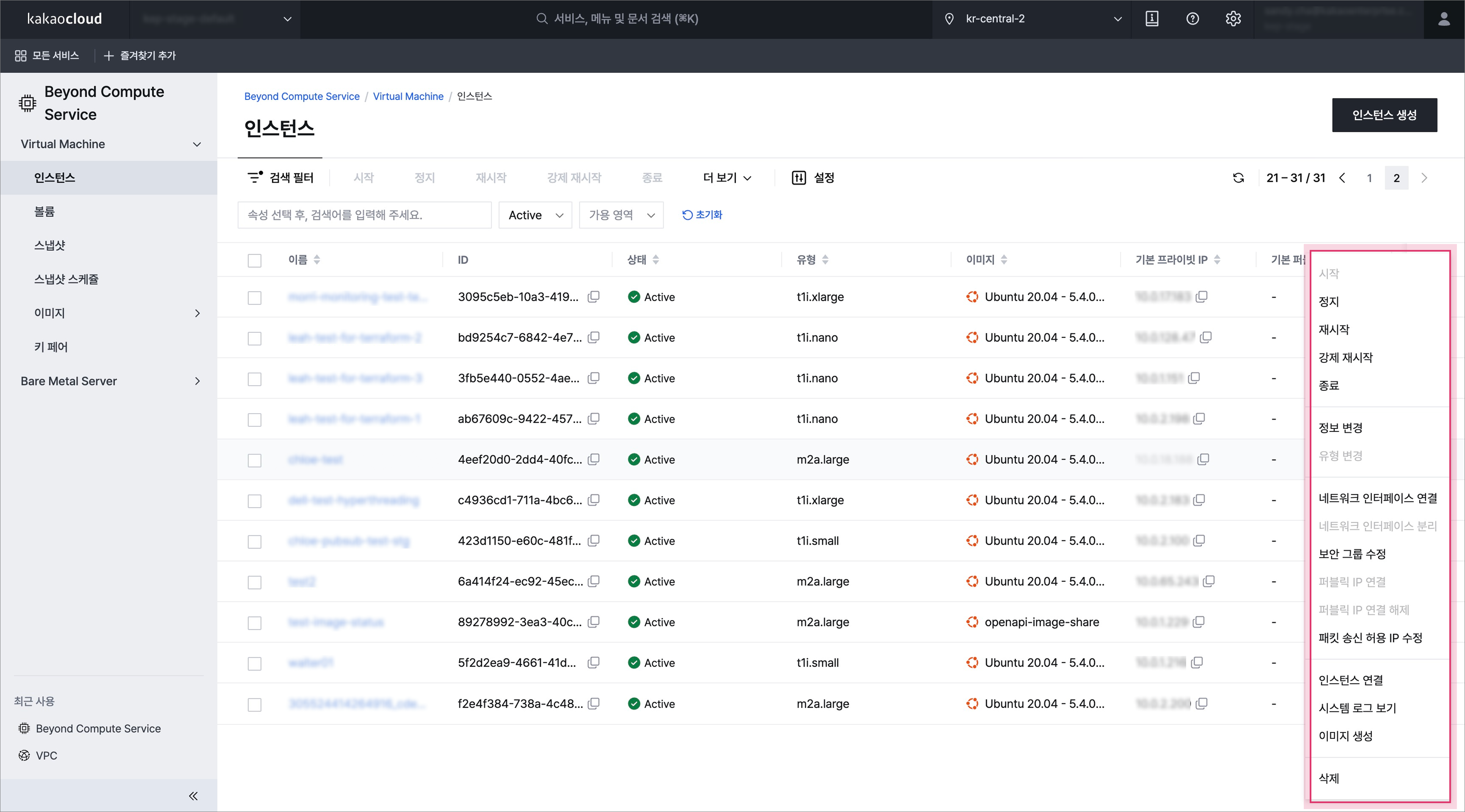Image resolution: width=1465 pixels, height=812 pixels.
Task: Open the gear settings icon in header
Action: (x=1232, y=19)
